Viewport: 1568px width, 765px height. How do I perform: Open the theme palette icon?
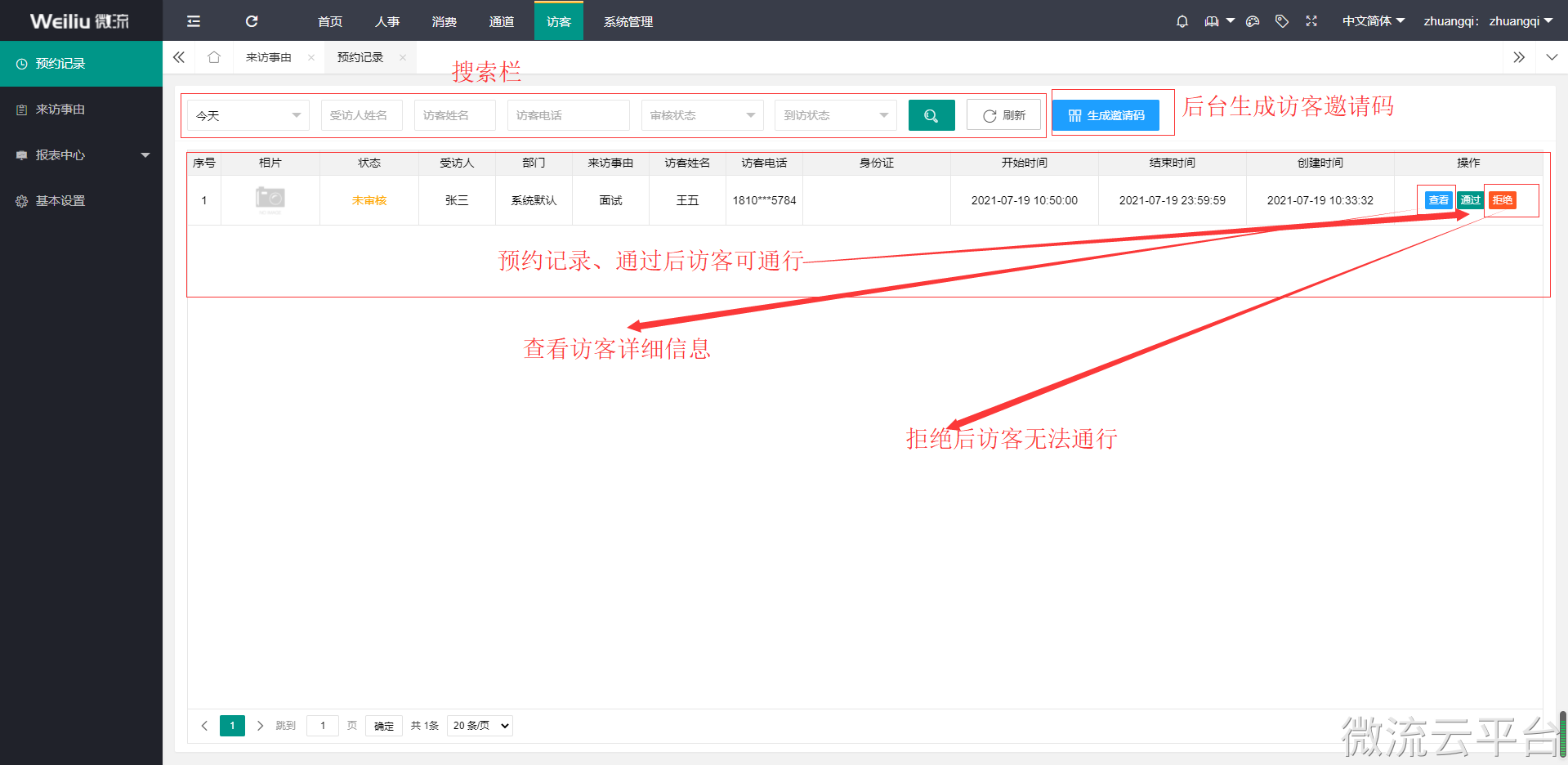coord(1253,21)
